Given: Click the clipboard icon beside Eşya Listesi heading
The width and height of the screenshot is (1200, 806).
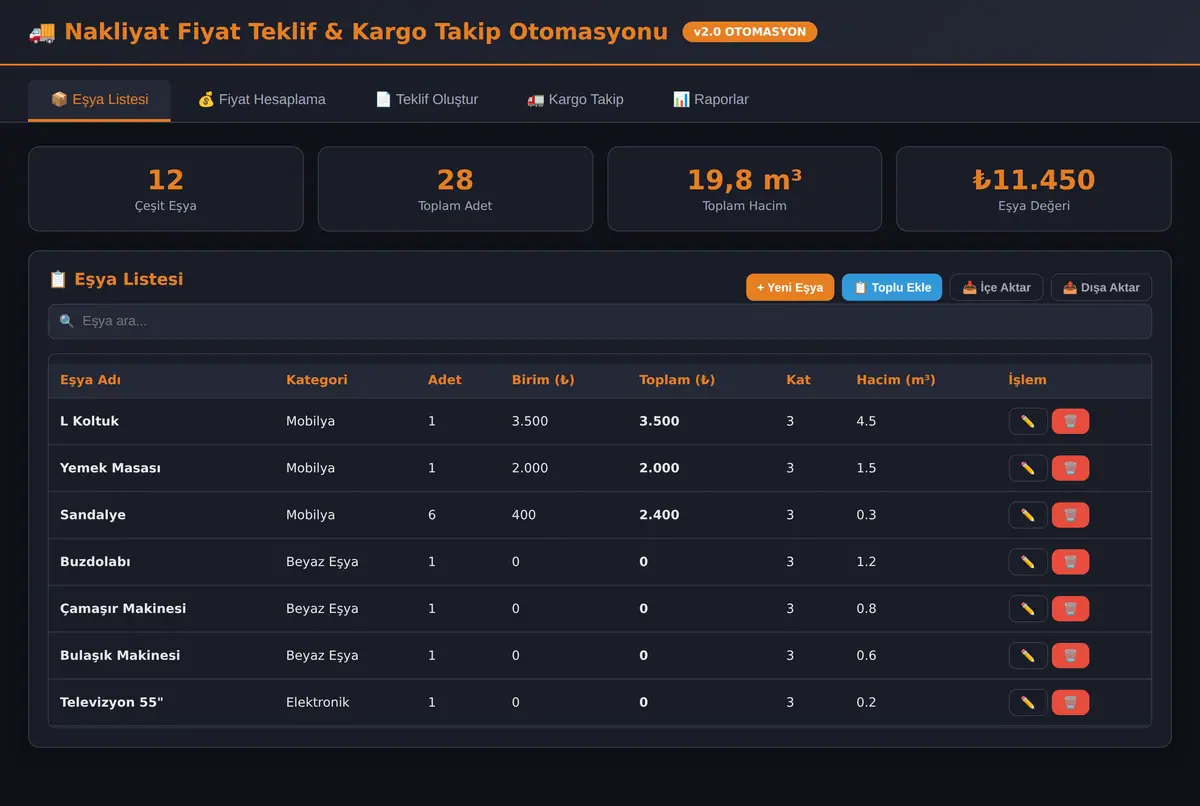Looking at the screenshot, I should pyautogui.click(x=58, y=279).
